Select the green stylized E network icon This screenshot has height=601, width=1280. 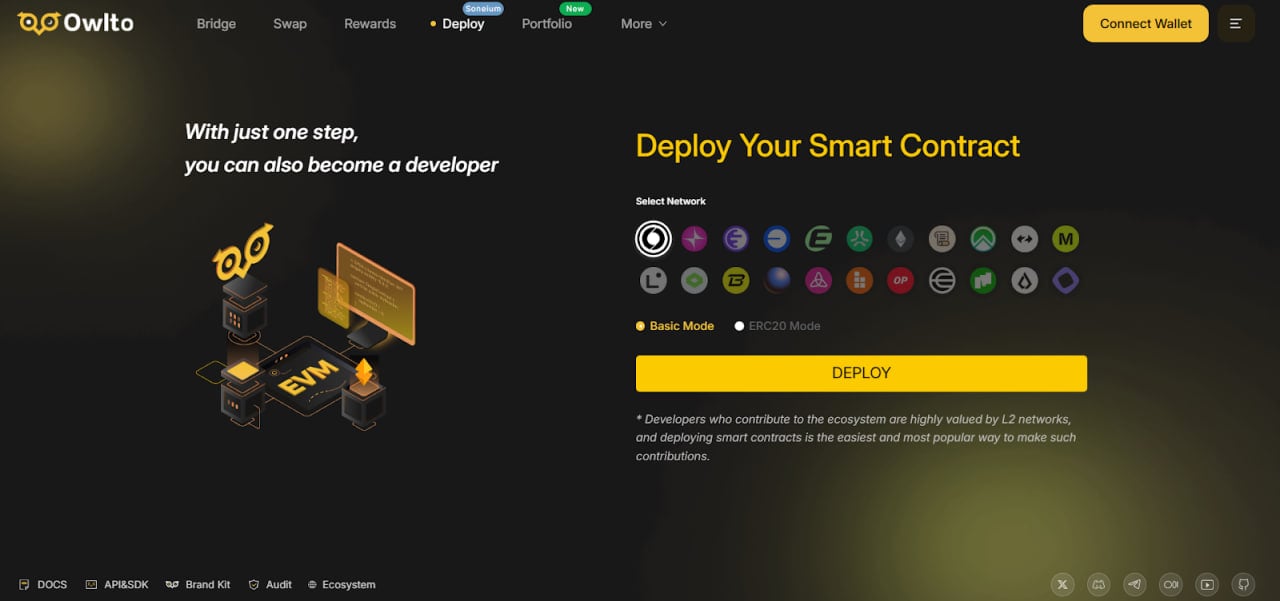point(819,239)
